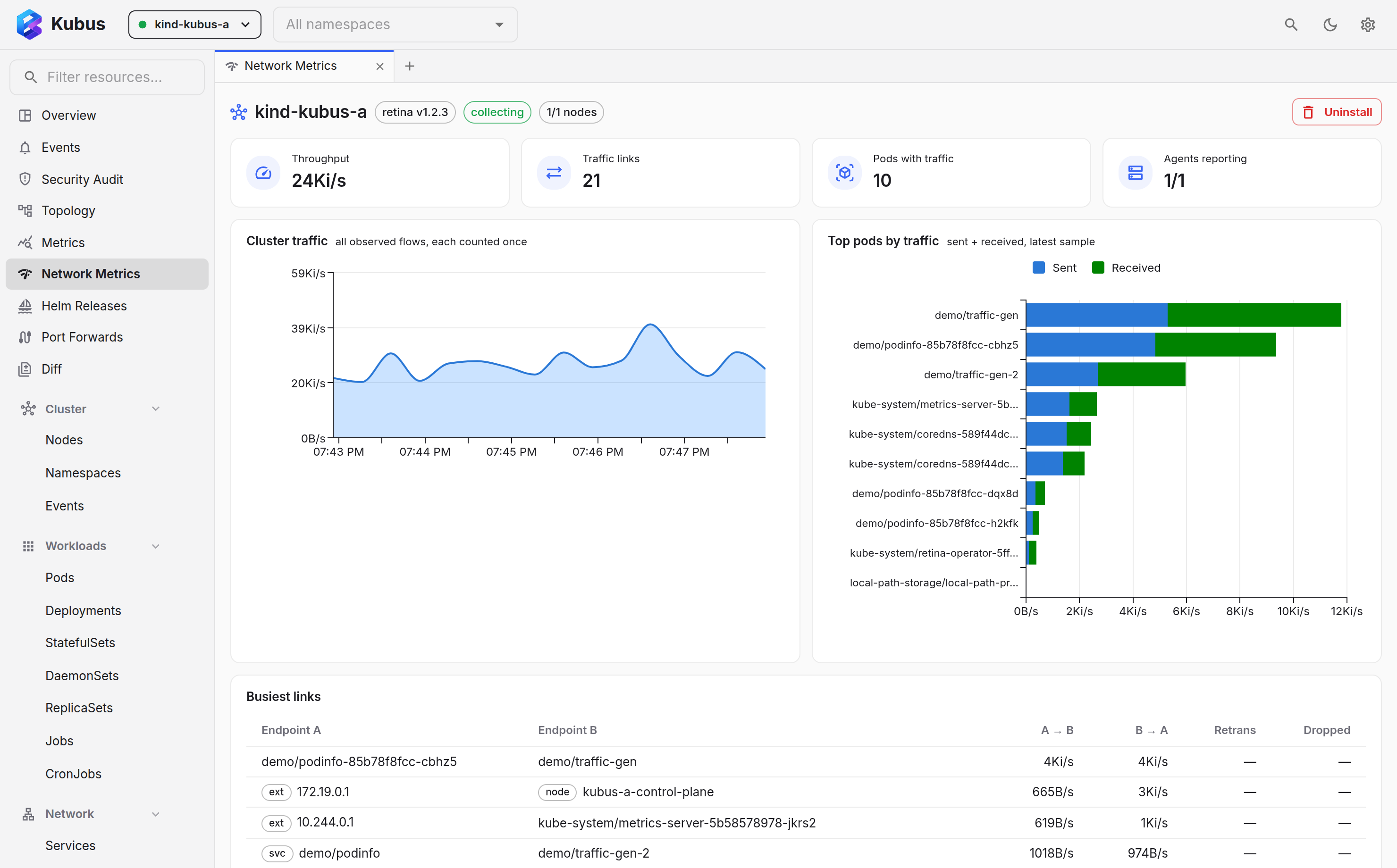This screenshot has width=1397, height=868.
Task: Open Port Forwards in the sidebar
Action: 108,337
